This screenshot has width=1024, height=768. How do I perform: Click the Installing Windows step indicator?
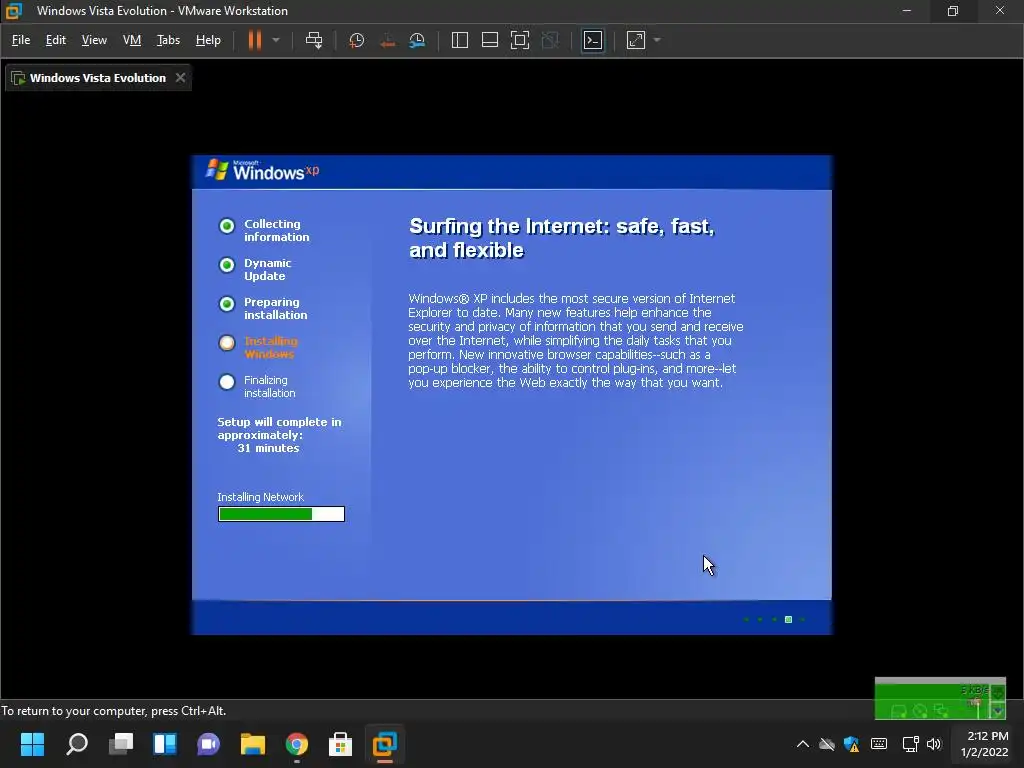point(227,343)
